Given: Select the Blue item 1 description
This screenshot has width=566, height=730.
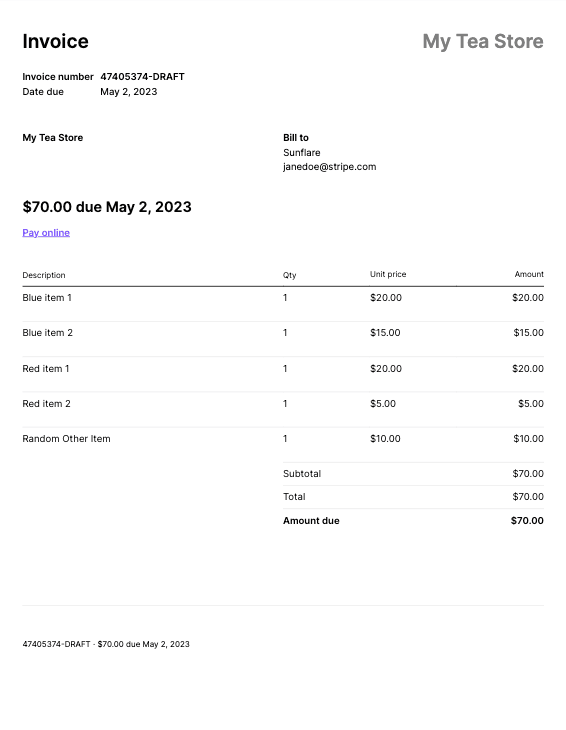Looking at the screenshot, I should 47,297.
